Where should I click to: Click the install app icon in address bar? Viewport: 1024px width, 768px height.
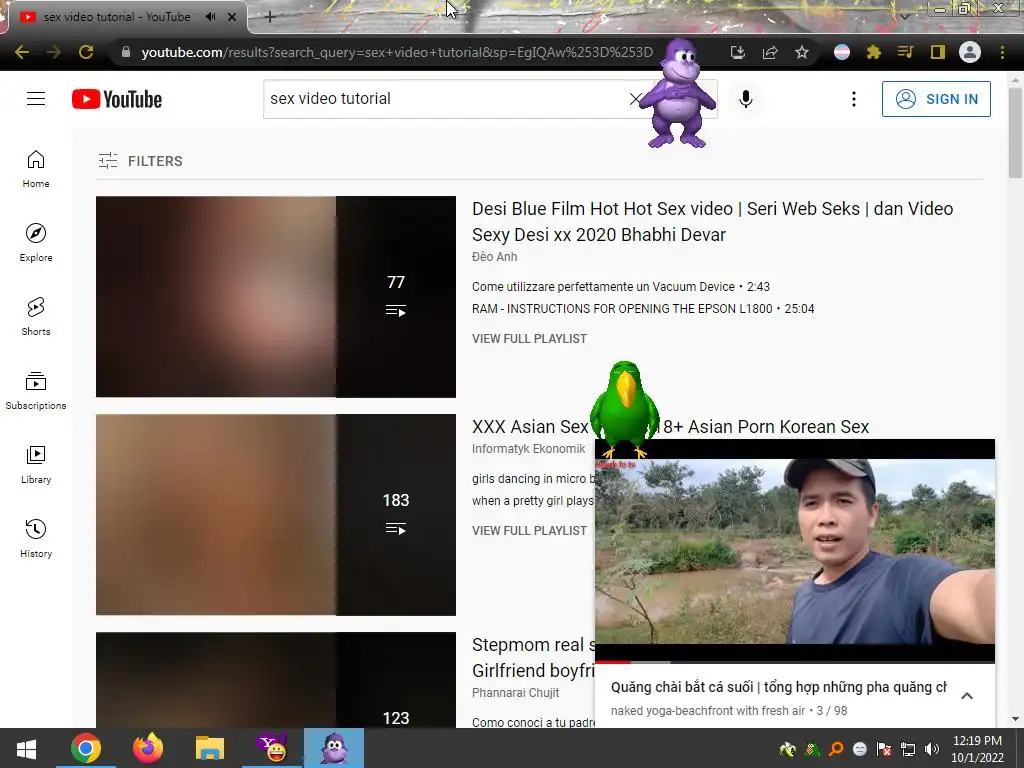[737, 52]
